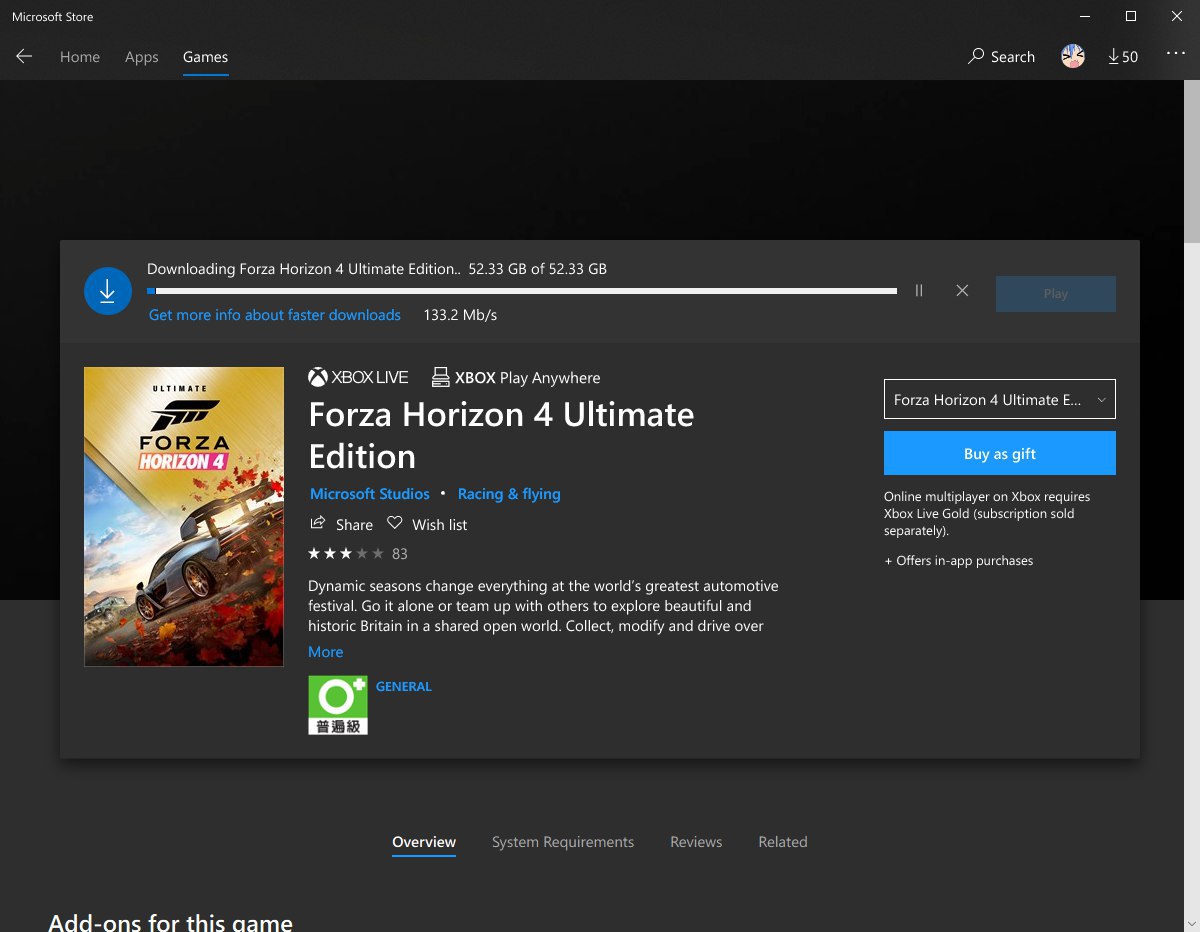The height and width of the screenshot is (932, 1200).
Task: Click the star rating with 83 reviews
Action: (x=358, y=553)
